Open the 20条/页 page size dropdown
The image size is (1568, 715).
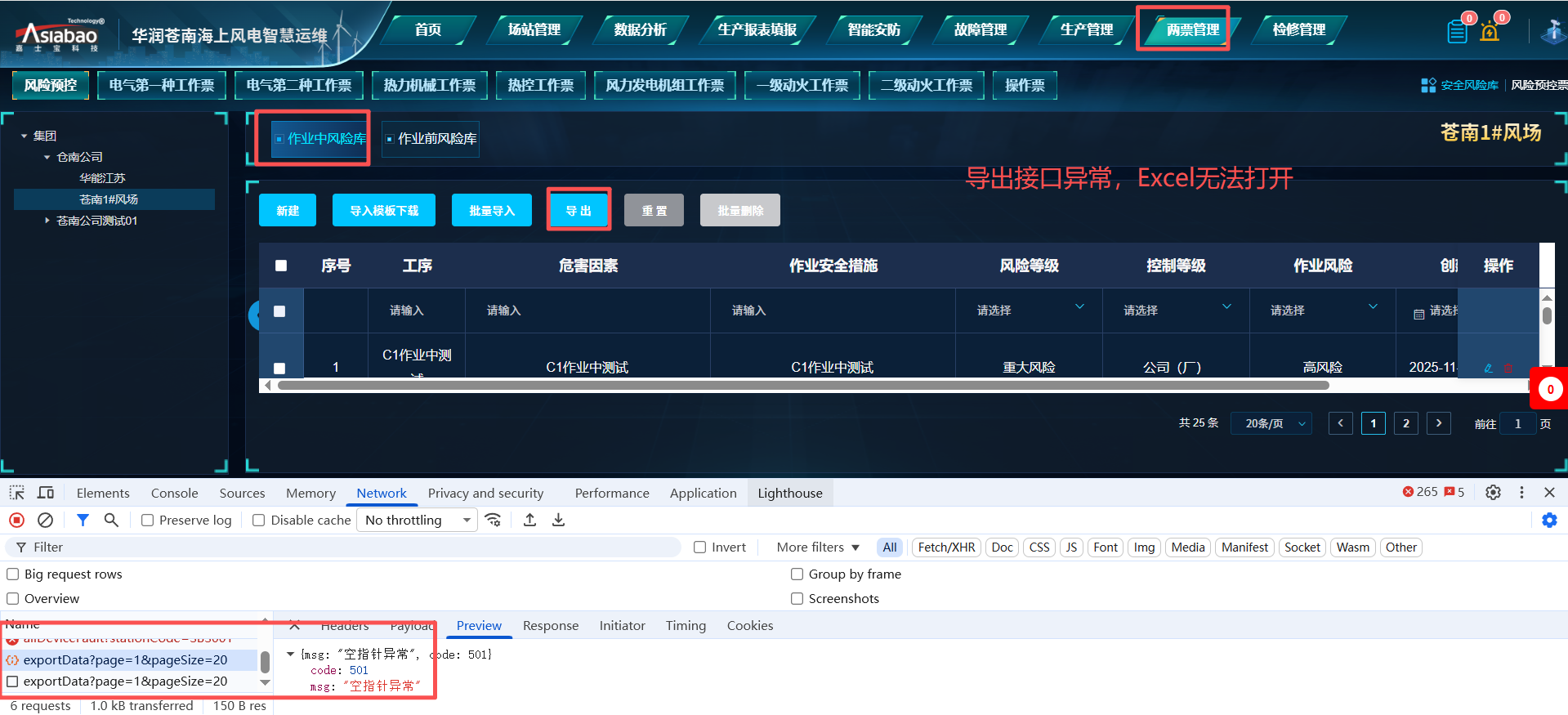point(1271,423)
